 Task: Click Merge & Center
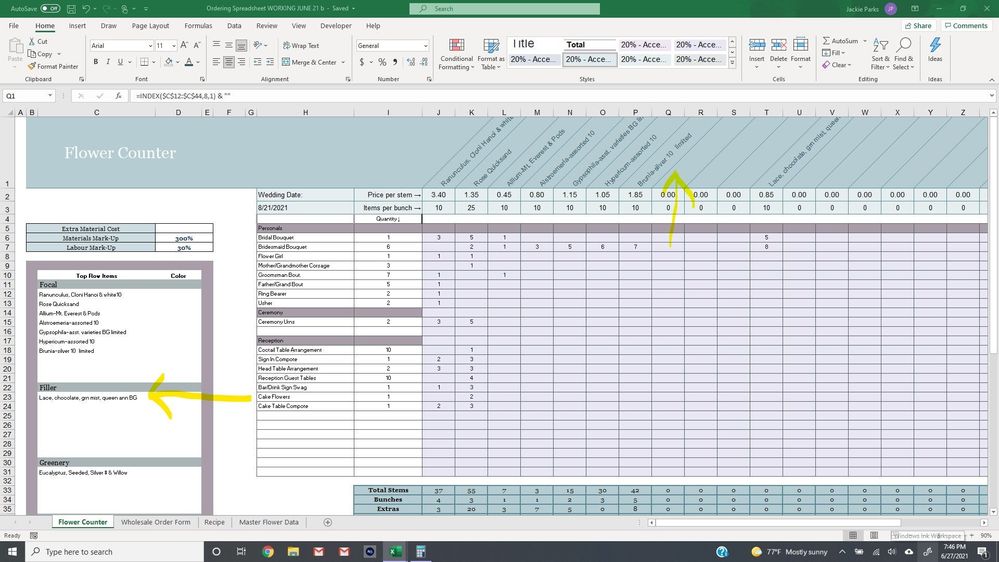click(x=309, y=62)
